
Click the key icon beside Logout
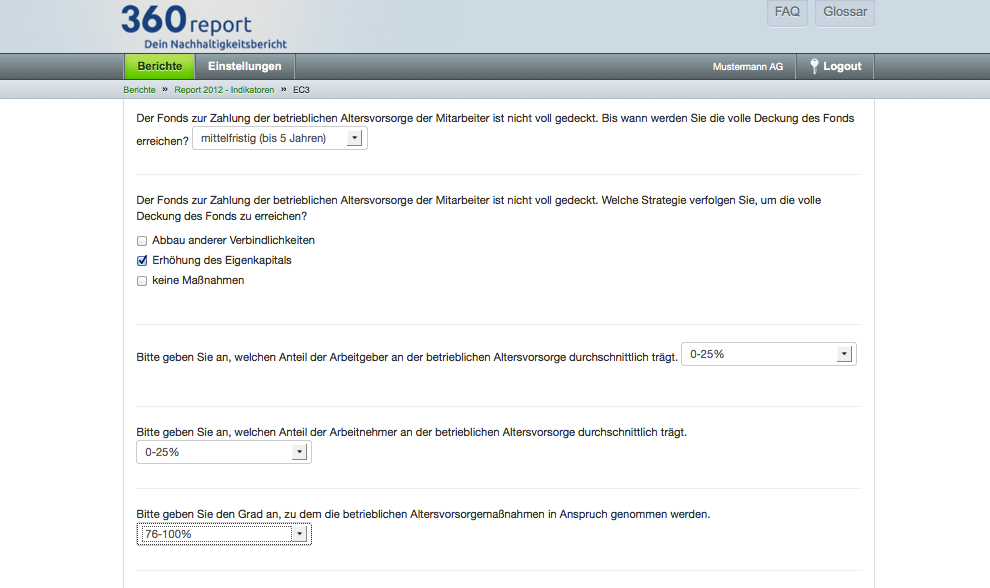point(815,66)
